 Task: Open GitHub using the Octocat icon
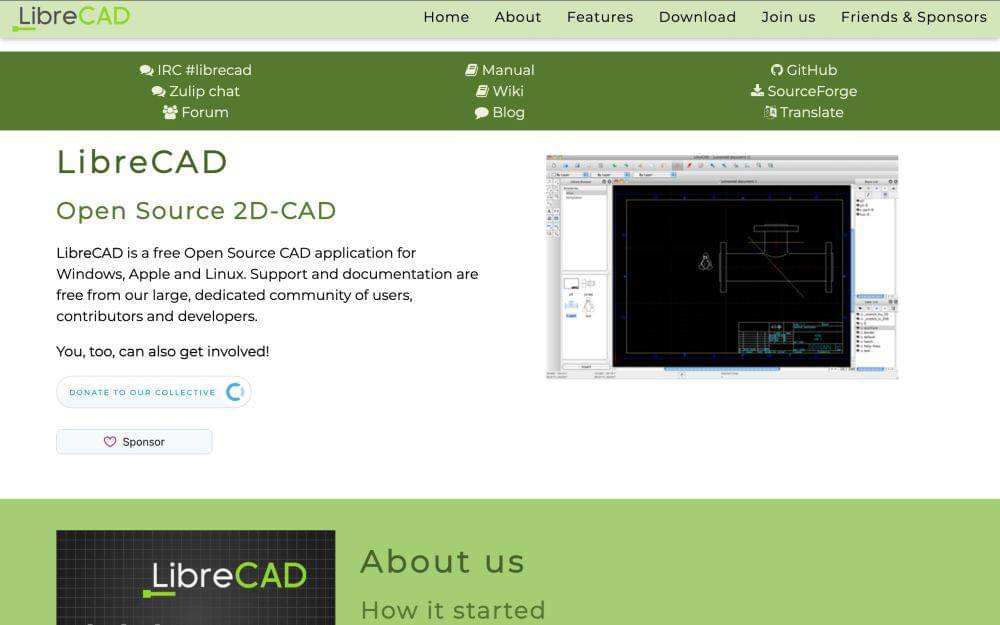coord(777,70)
